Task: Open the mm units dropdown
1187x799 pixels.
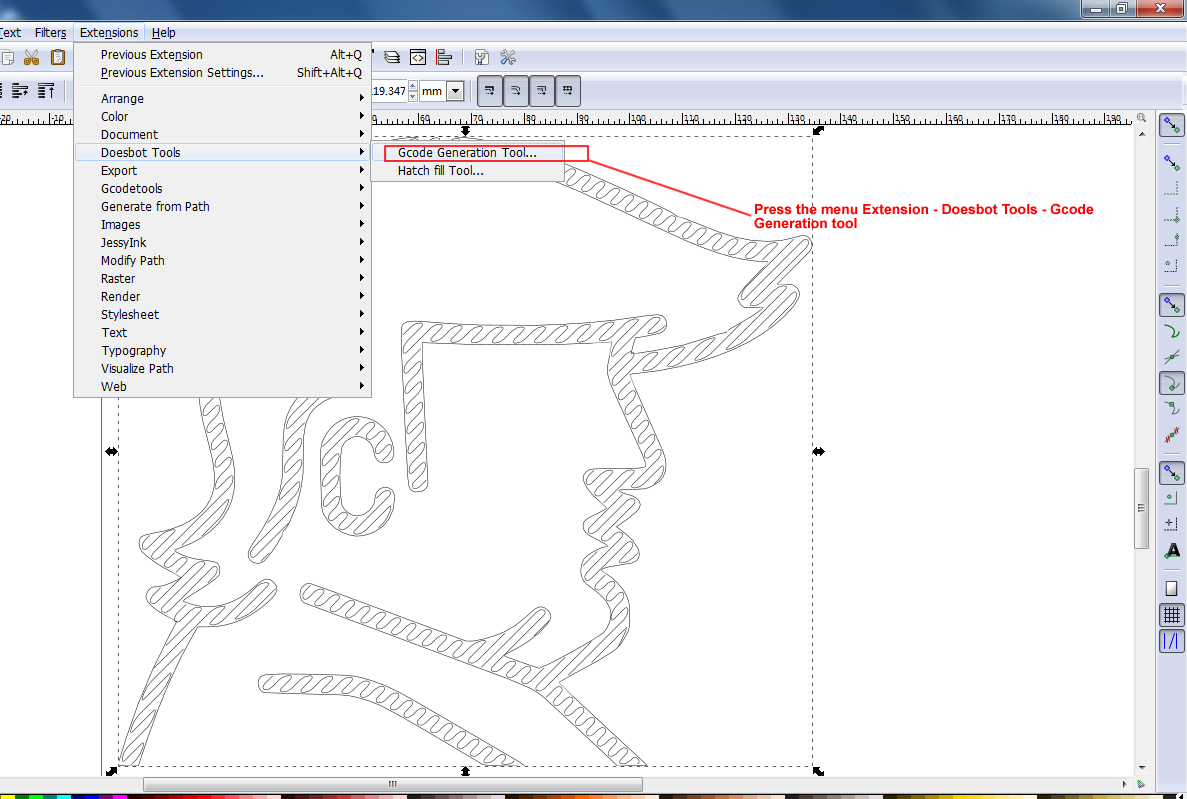Action: tap(455, 91)
